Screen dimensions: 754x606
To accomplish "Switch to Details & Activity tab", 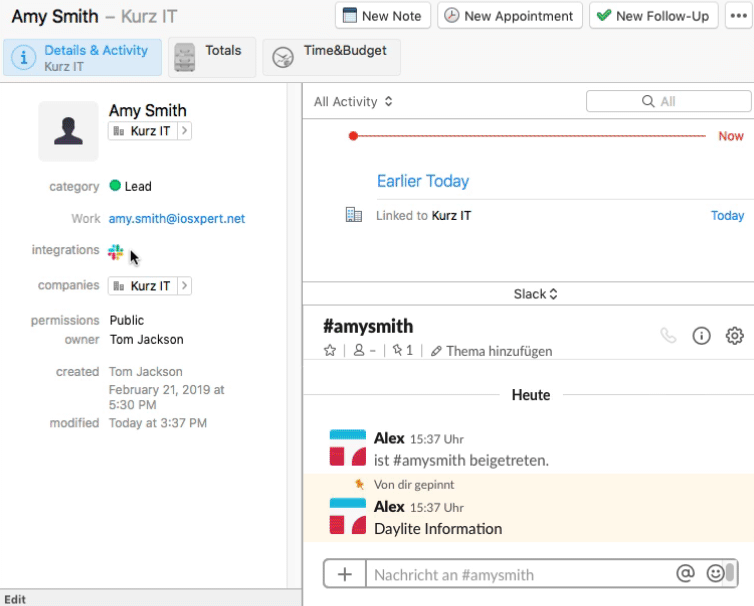I will coord(82,58).
